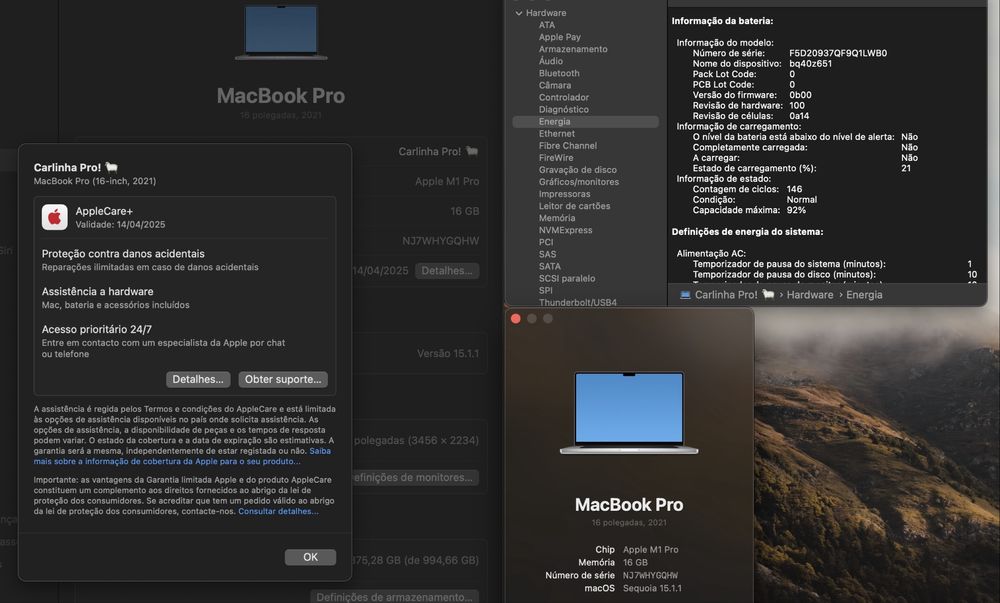The width and height of the screenshot is (1000, 603).
Task: Select Gráficos/monitores item
Action: point(578,182)
